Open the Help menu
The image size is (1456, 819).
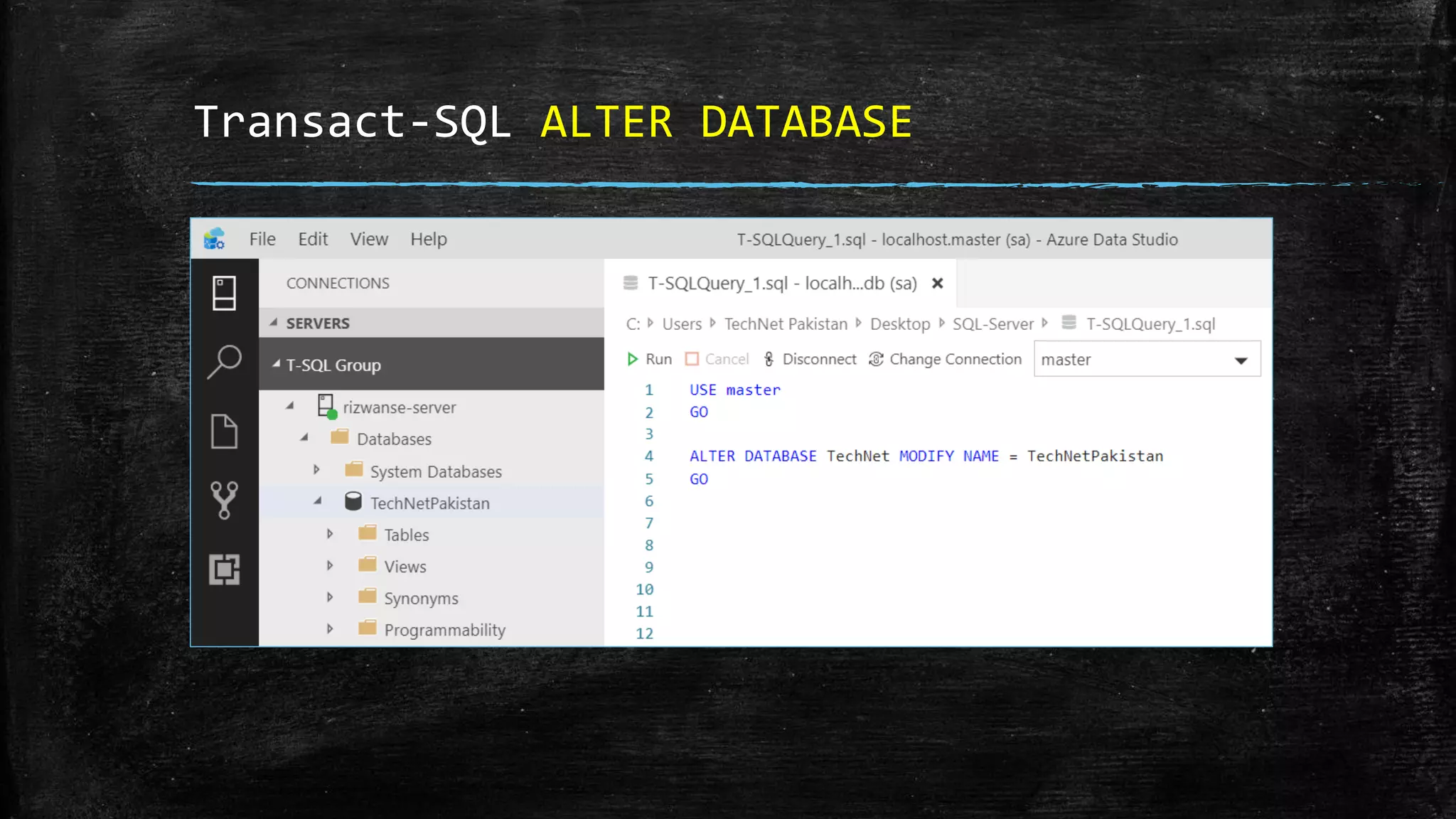(x=429, y=239)
